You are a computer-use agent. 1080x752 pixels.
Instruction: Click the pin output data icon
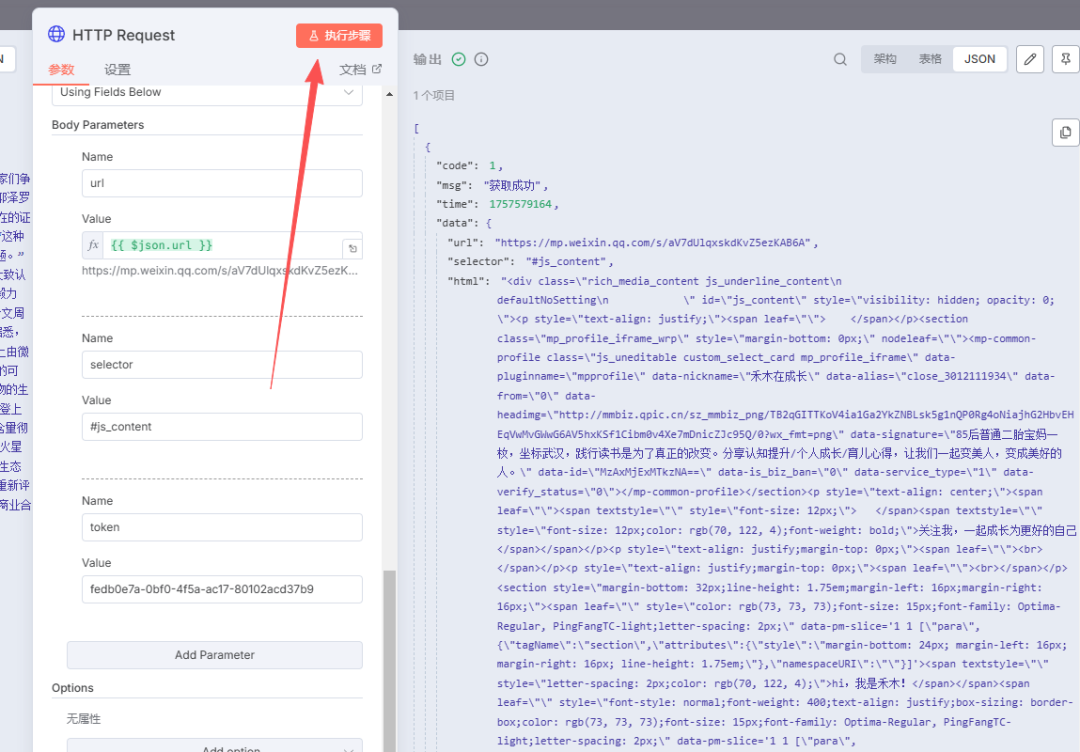click(1066, 59)
